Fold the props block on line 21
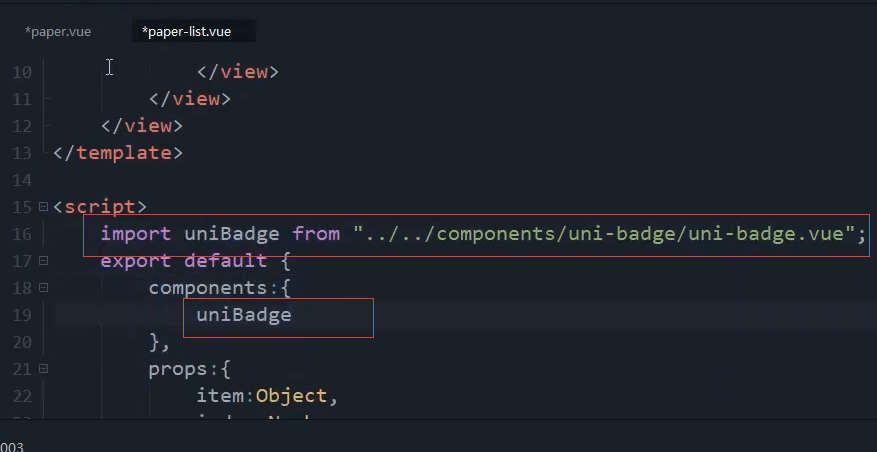 pos(43,369)
